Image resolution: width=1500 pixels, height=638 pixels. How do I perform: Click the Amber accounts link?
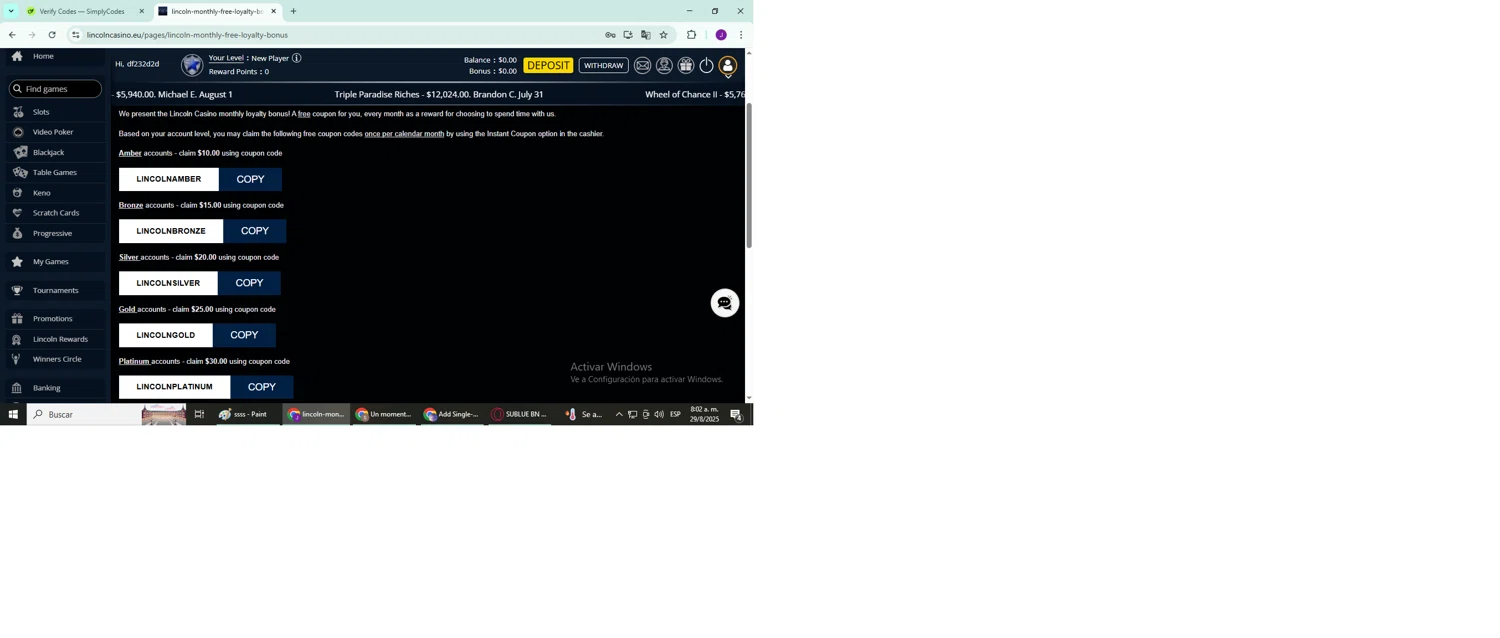[130, 153]
